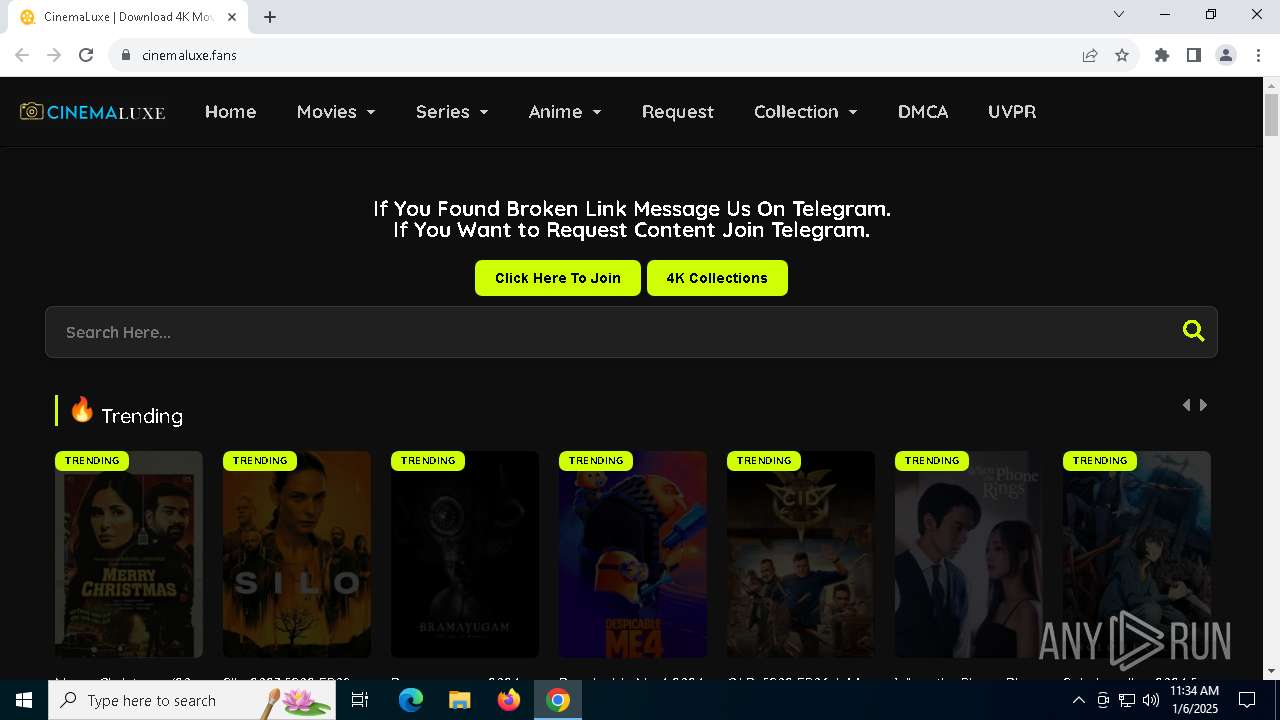View site info lock icon
1280x720 pixels.
click(x=126, y=55)
